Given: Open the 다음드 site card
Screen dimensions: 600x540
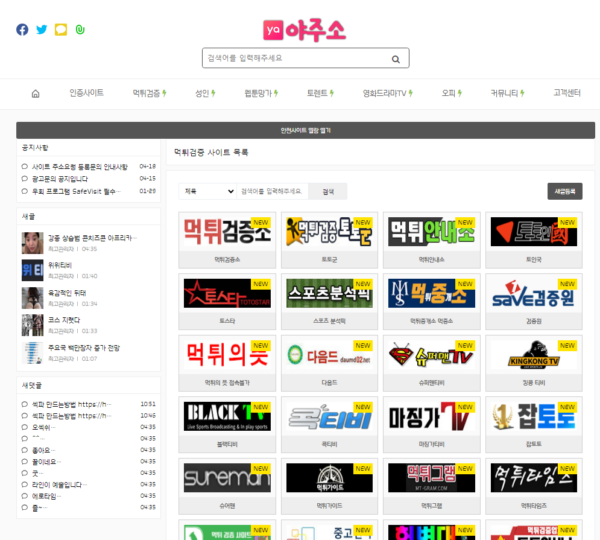Looking at the screenshot, I should [329, 363].
